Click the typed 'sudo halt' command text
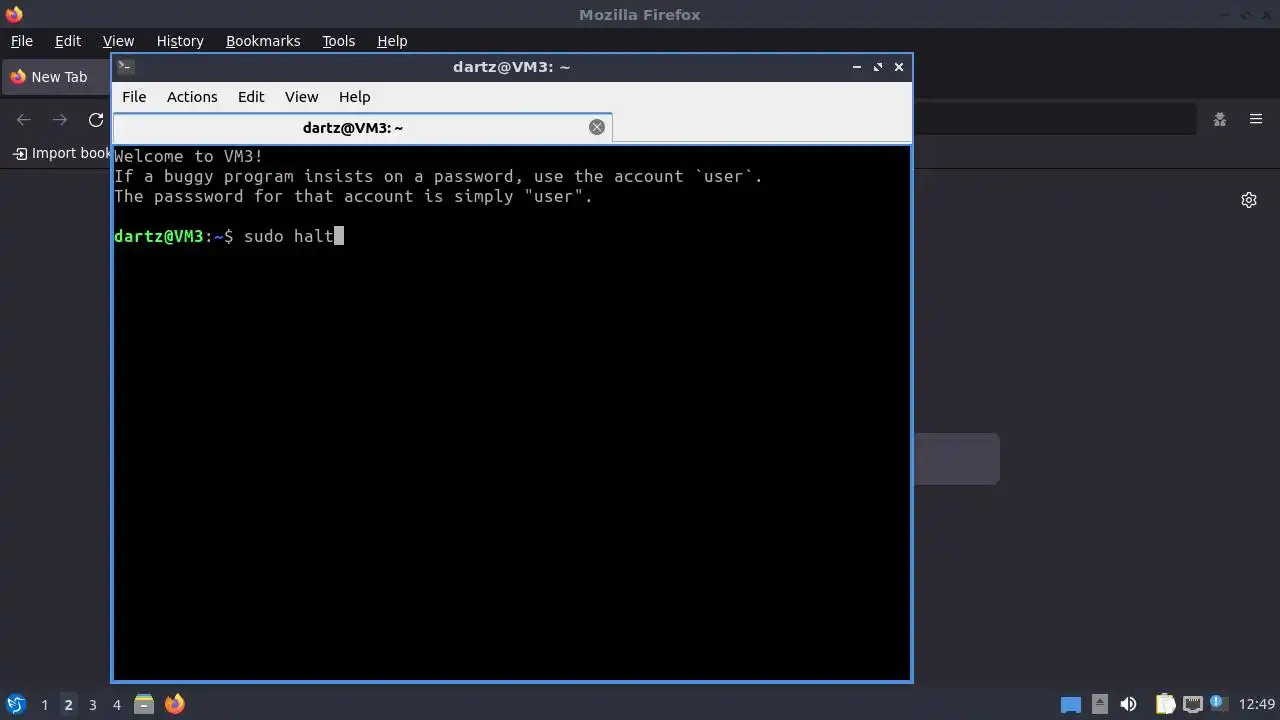The image size is (1280, 720). (x=289, y=236)
